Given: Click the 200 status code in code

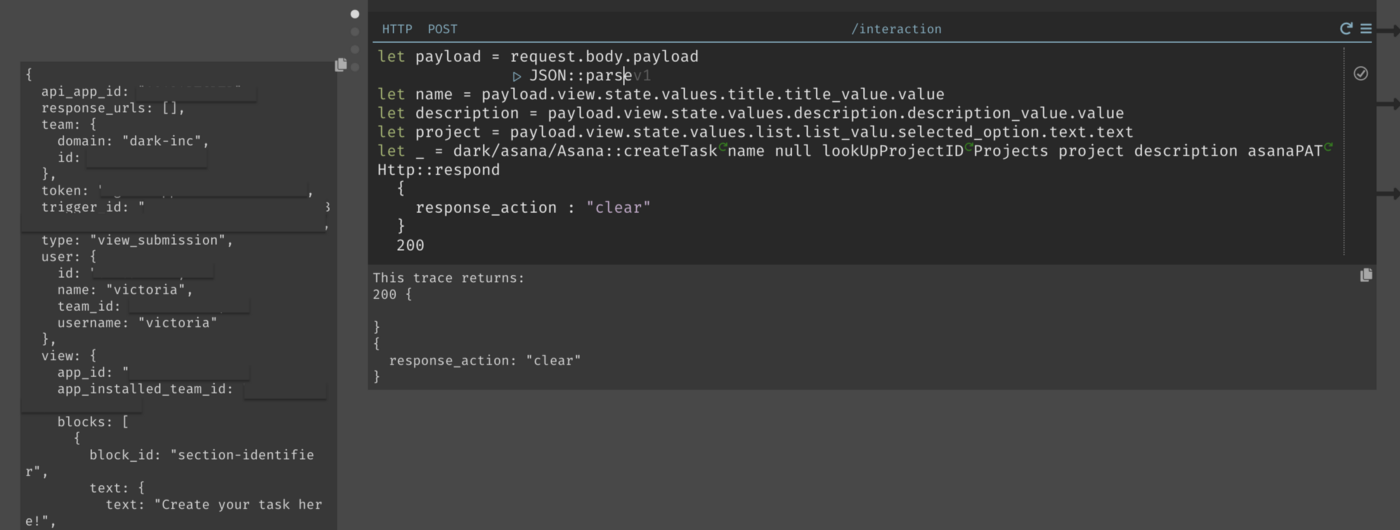Looking at the screenshot, I should click(x=410, y=245).
